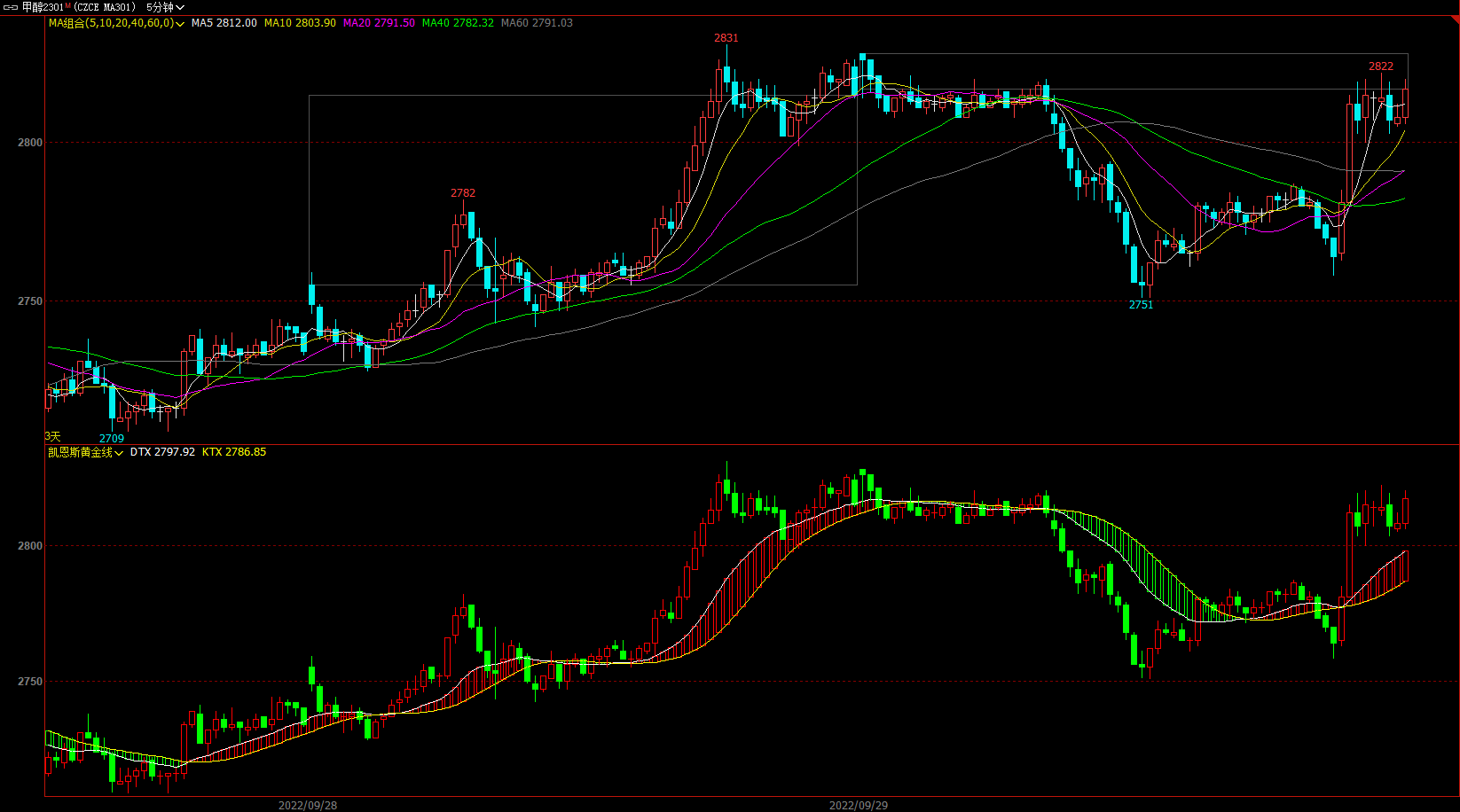The height and width of the screenshot is (812, 1460).
Task: Click the 2709 low price marker
Action: [112, 439]
